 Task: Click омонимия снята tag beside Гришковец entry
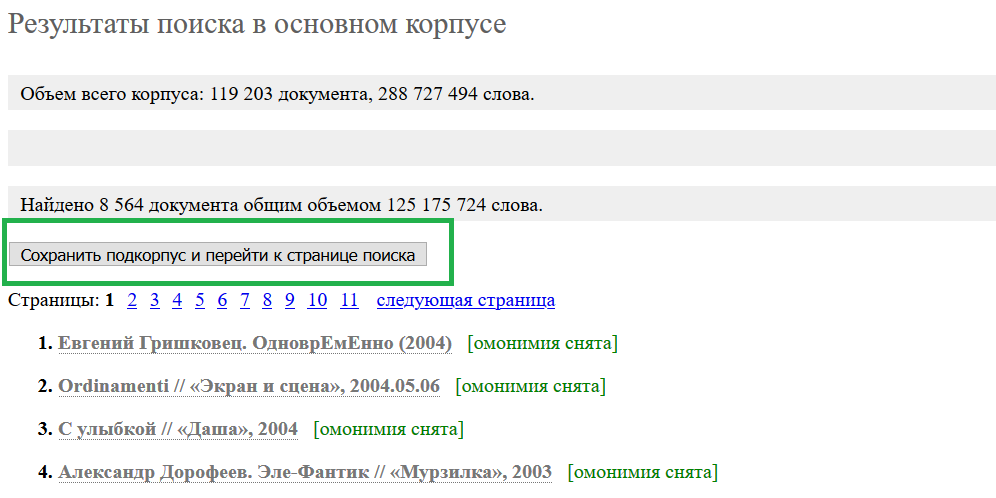pyautogui.click(x=542, y=343)
